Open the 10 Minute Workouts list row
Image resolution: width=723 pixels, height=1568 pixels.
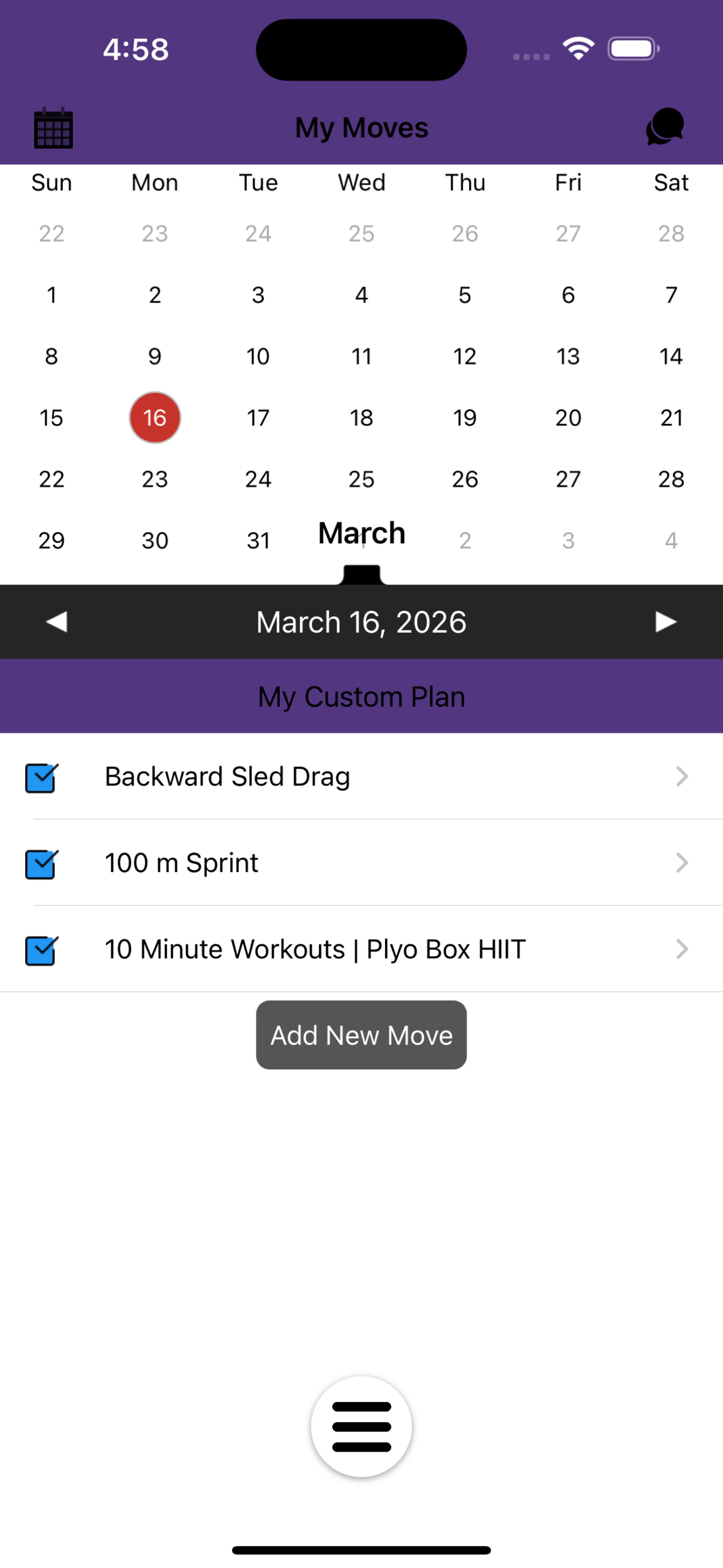click(315, 949)
